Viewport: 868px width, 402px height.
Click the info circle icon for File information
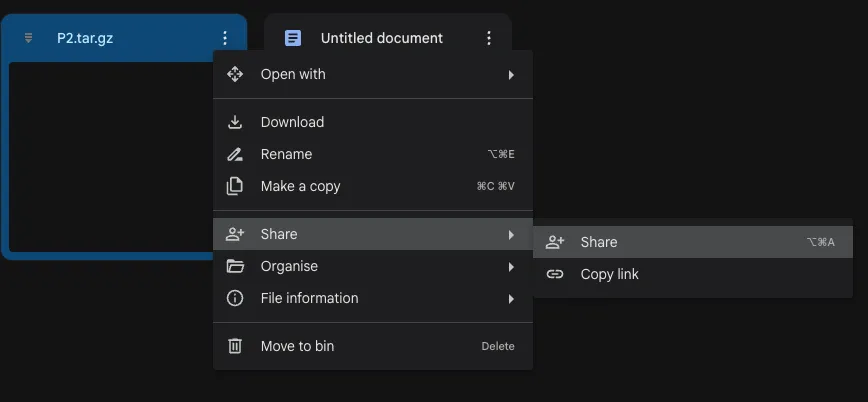235,298
